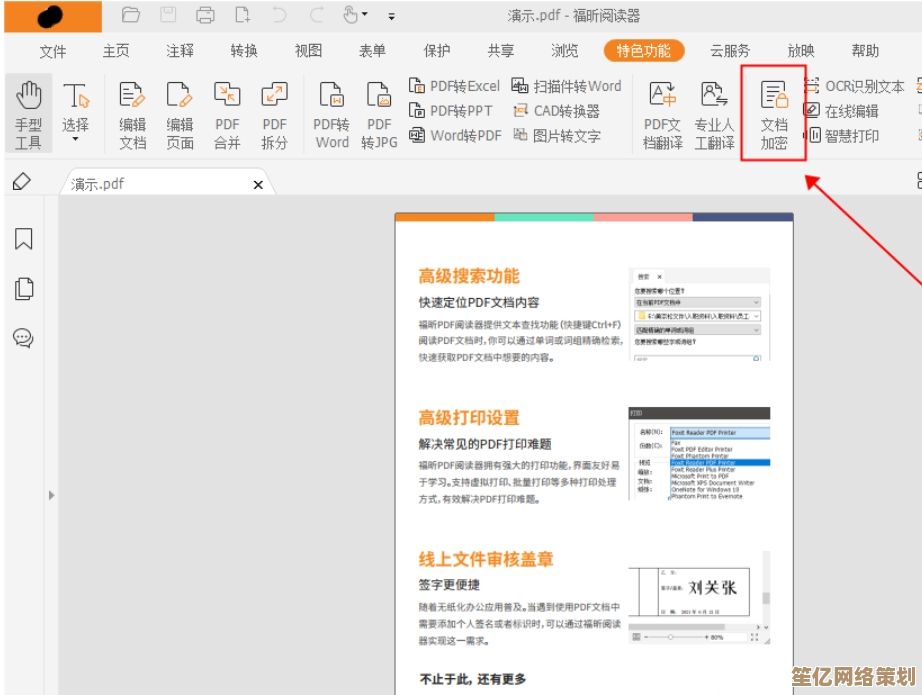Open the Pages thumbnail panel in sidebar
This screenshot has height=695, width=922.
point(24,289)
